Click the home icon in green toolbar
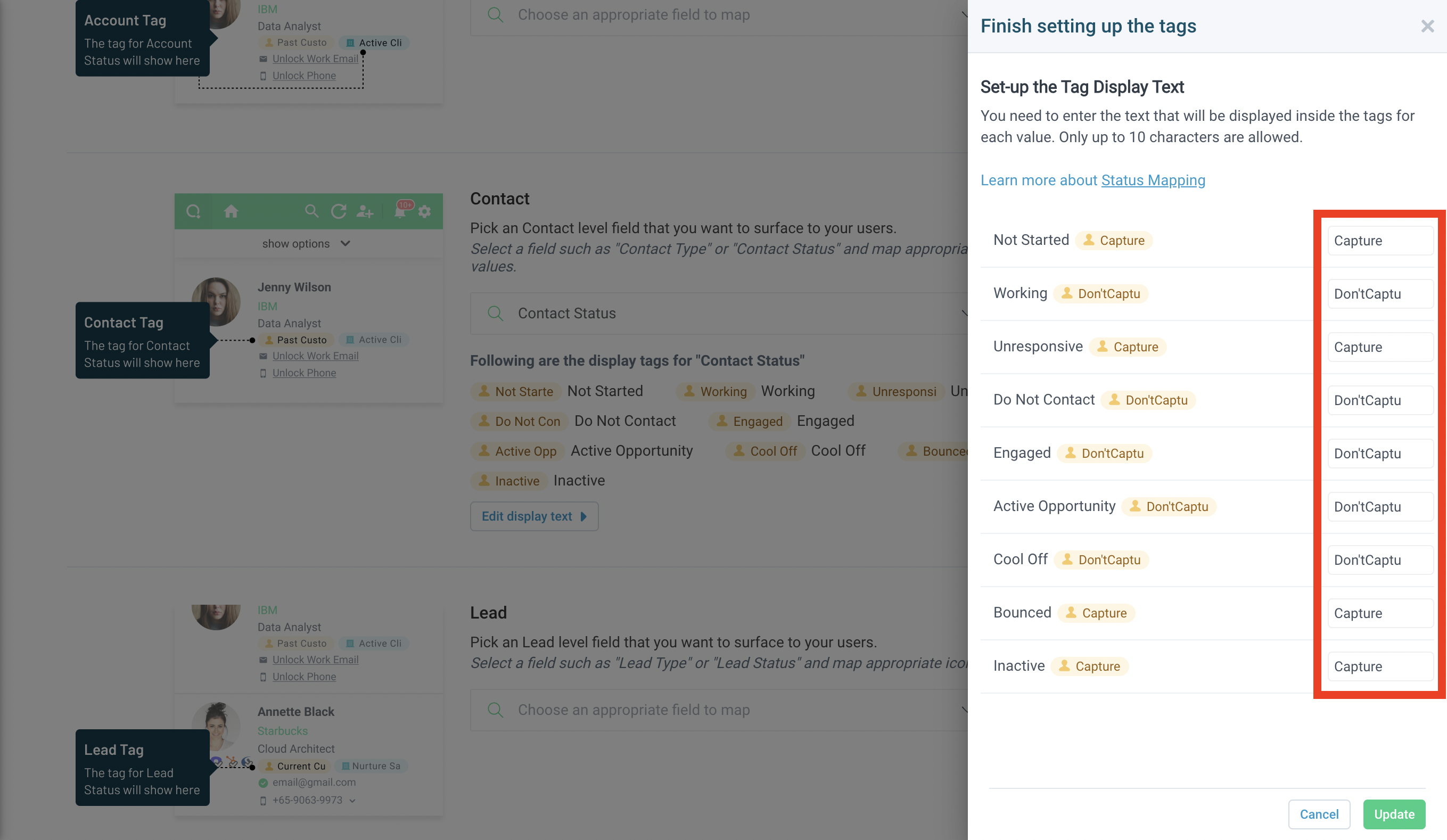This screenshot has height=840, width=1447. 231,211
